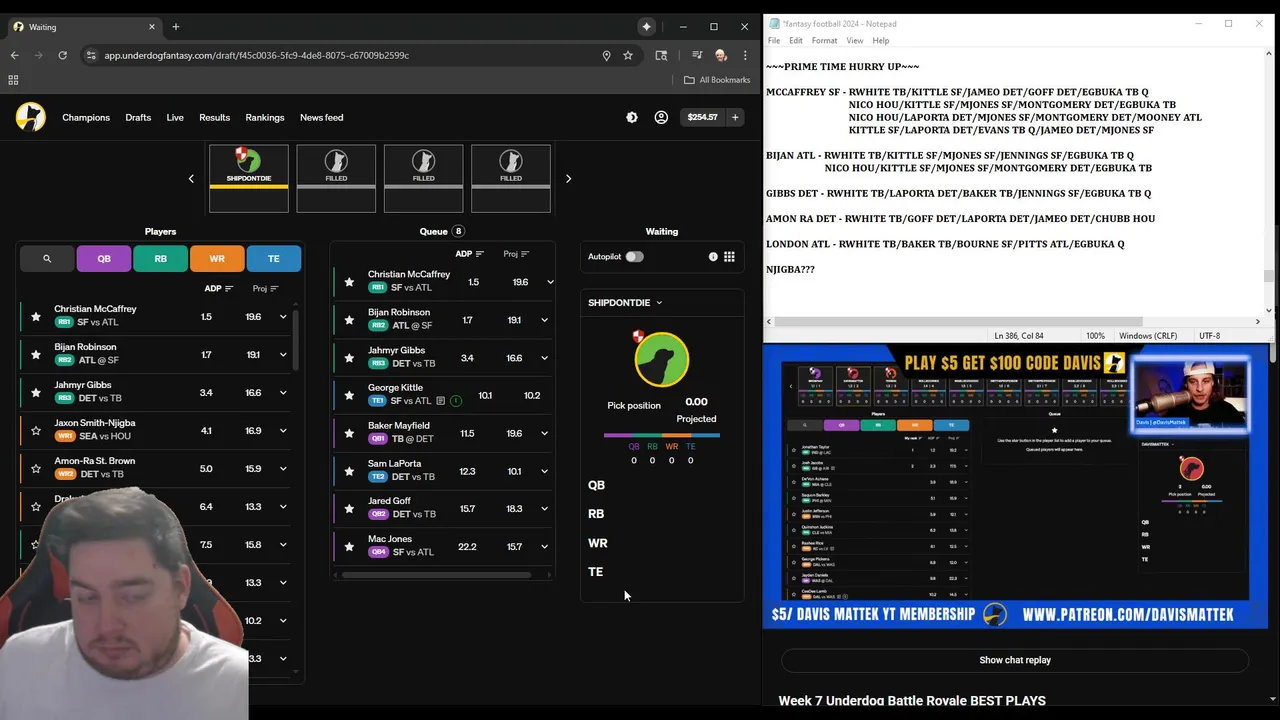Use the Players list vertical scrollbar
This screenshot has height=720, width=1280.
click(x=295, y=340)
